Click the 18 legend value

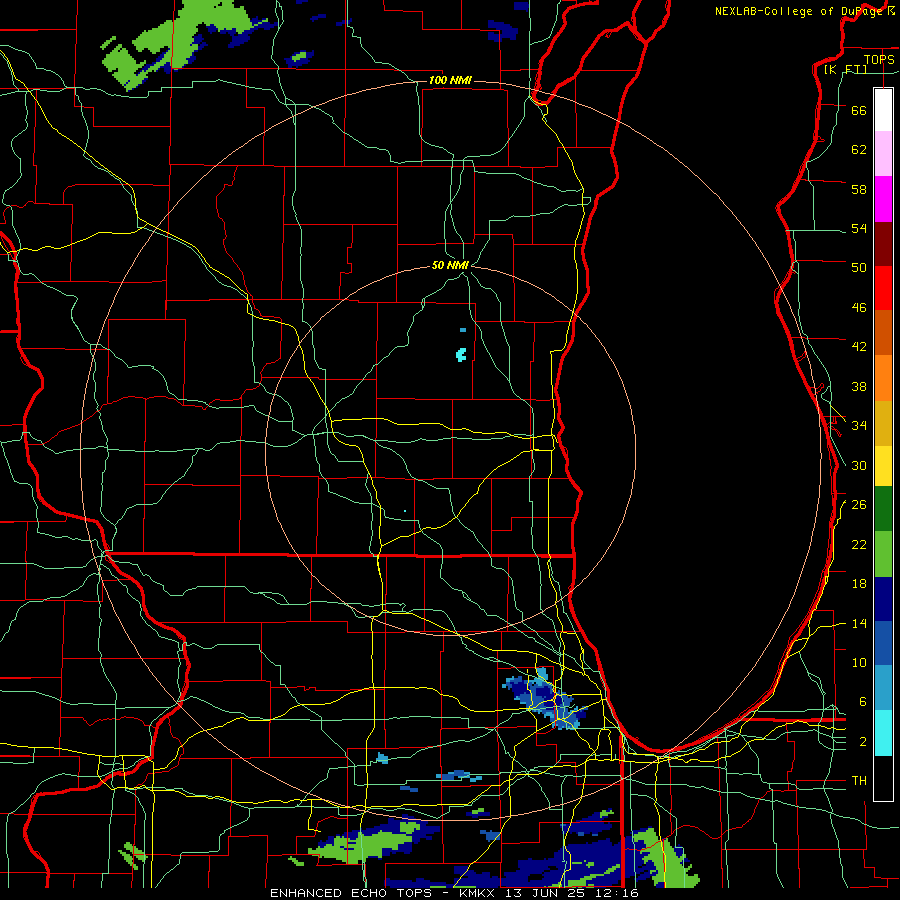point(859,584)
